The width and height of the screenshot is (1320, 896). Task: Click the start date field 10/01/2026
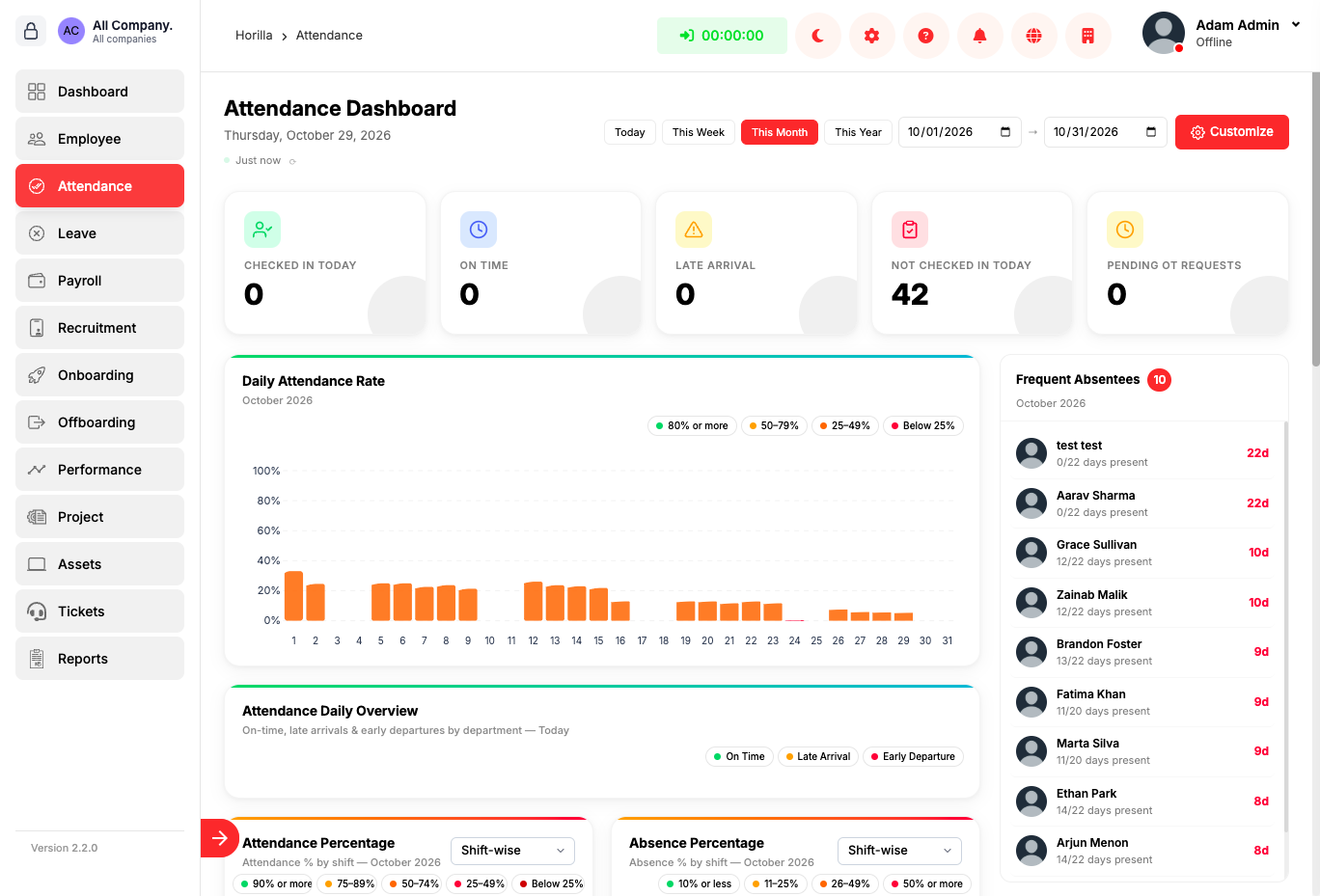click(x=960, y=132)
